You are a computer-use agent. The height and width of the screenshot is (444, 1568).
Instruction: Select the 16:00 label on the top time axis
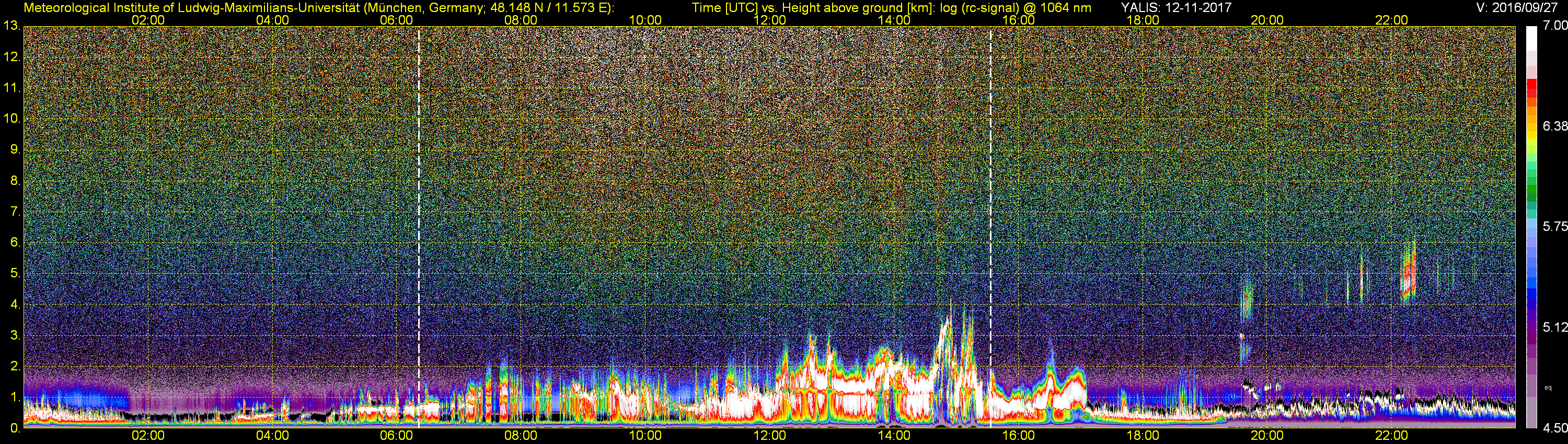1018,20
